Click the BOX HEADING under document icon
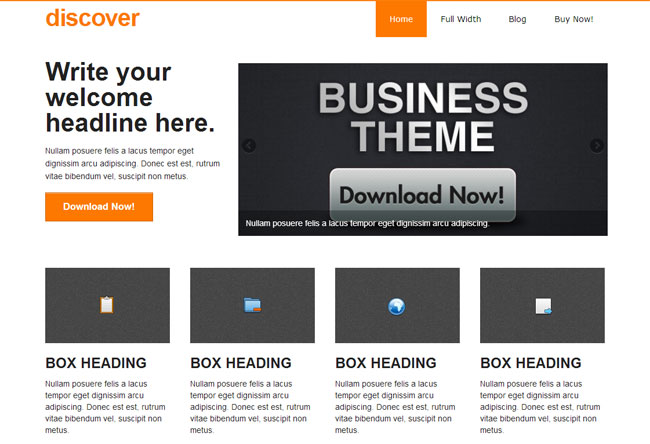650x444 pixels. tap(531, 363)
